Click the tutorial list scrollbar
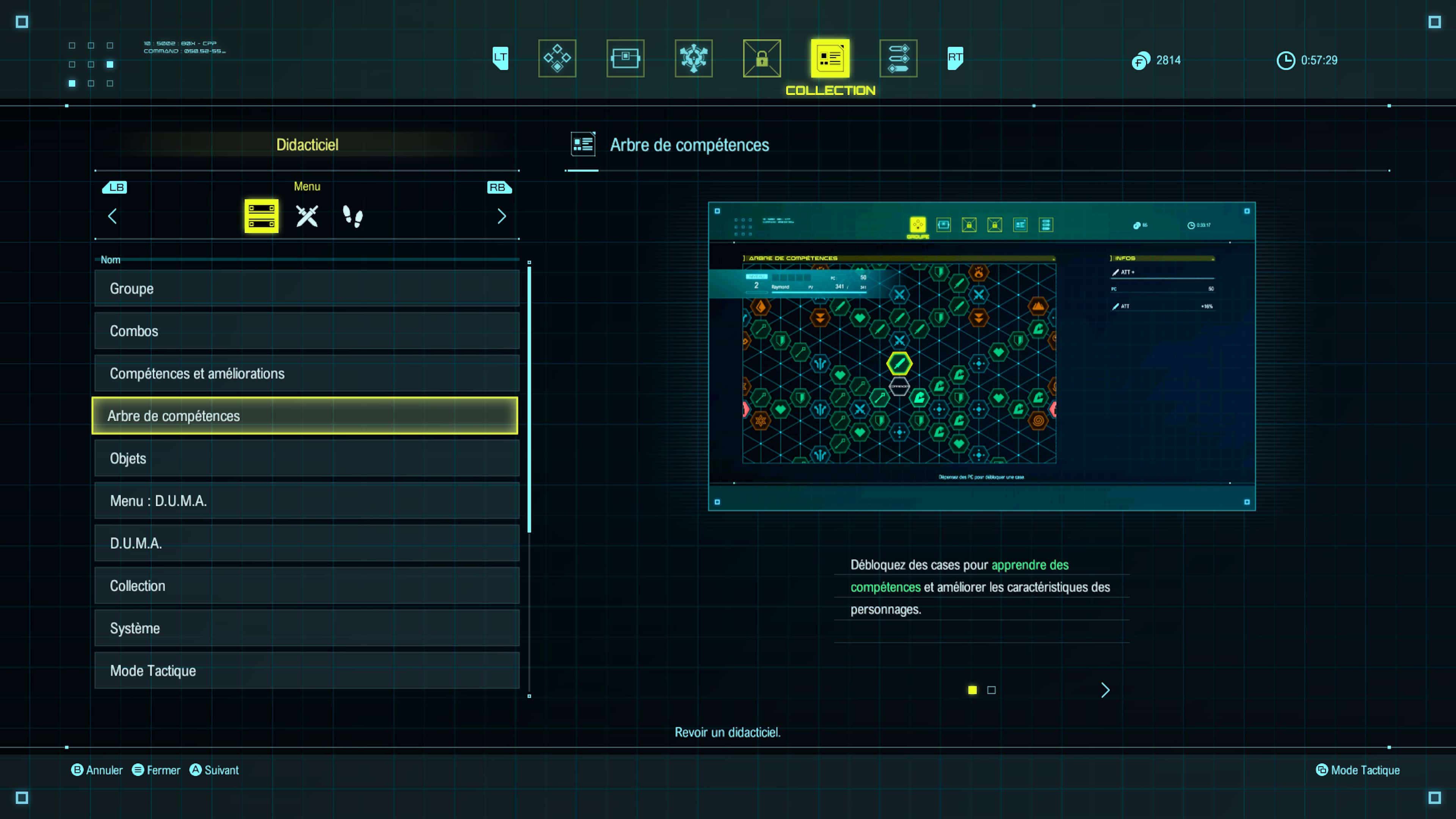 pos(529,400)
